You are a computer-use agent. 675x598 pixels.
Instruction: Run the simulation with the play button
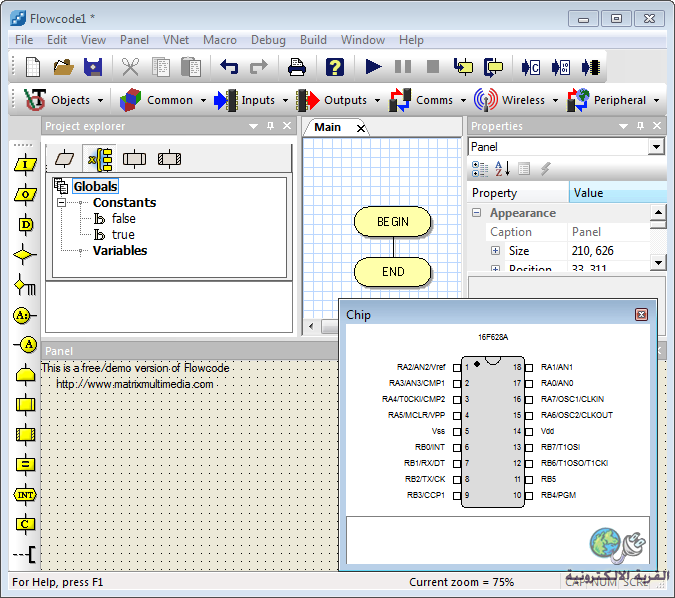(373, 67)
